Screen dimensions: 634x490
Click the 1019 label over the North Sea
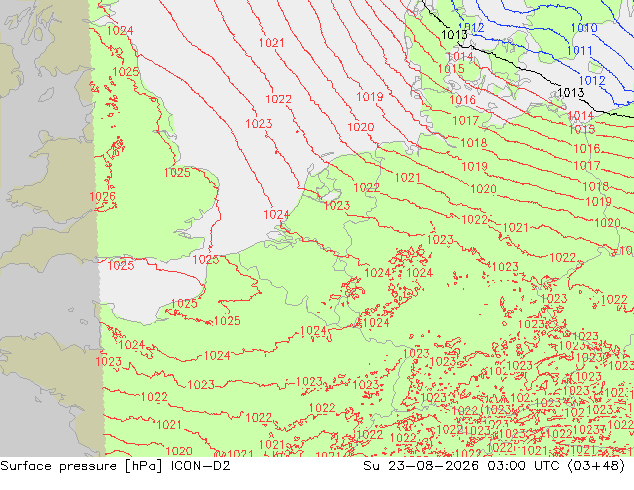(x=370, y=97)
